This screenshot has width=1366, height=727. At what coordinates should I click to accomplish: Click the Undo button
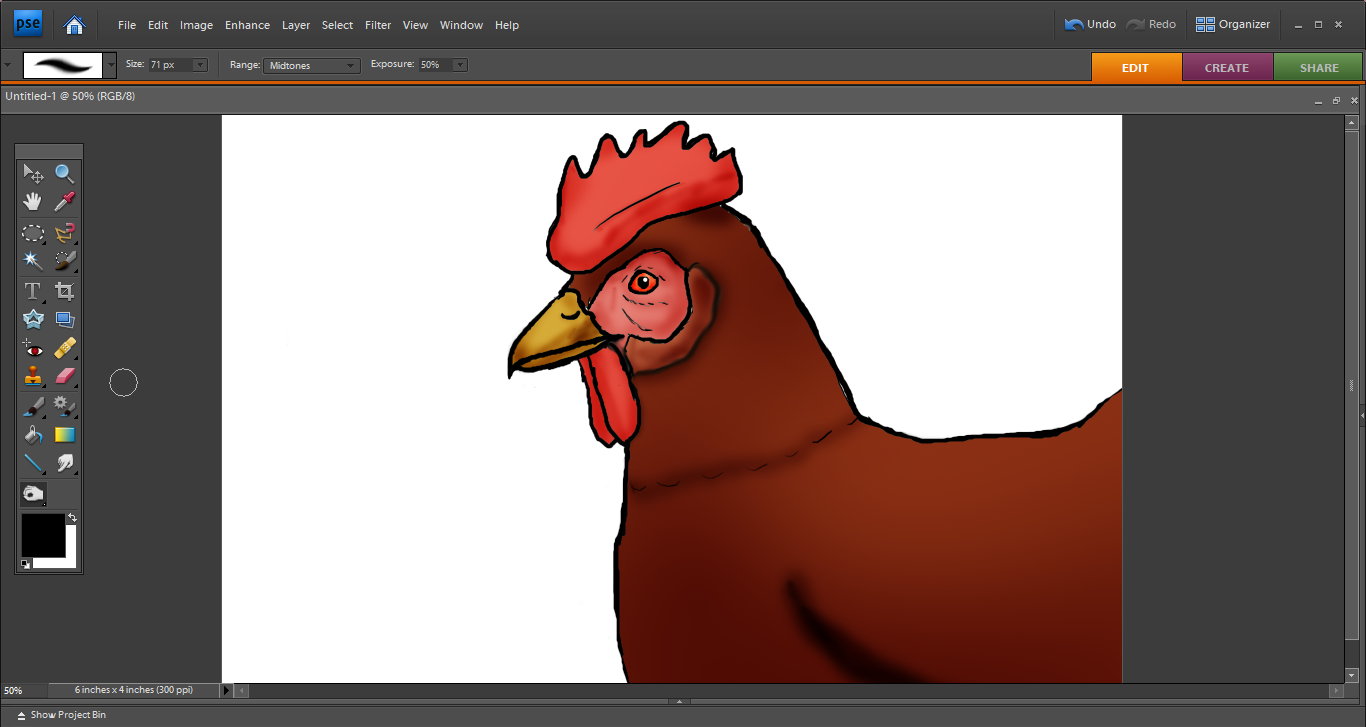[x=1090, y=24]
